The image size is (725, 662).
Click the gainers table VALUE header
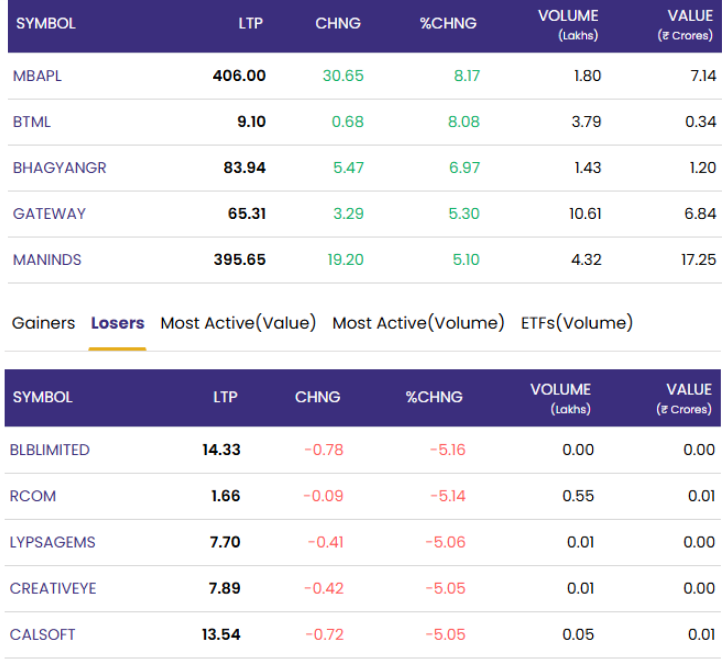pyautogui.click(x=686, y=25)
